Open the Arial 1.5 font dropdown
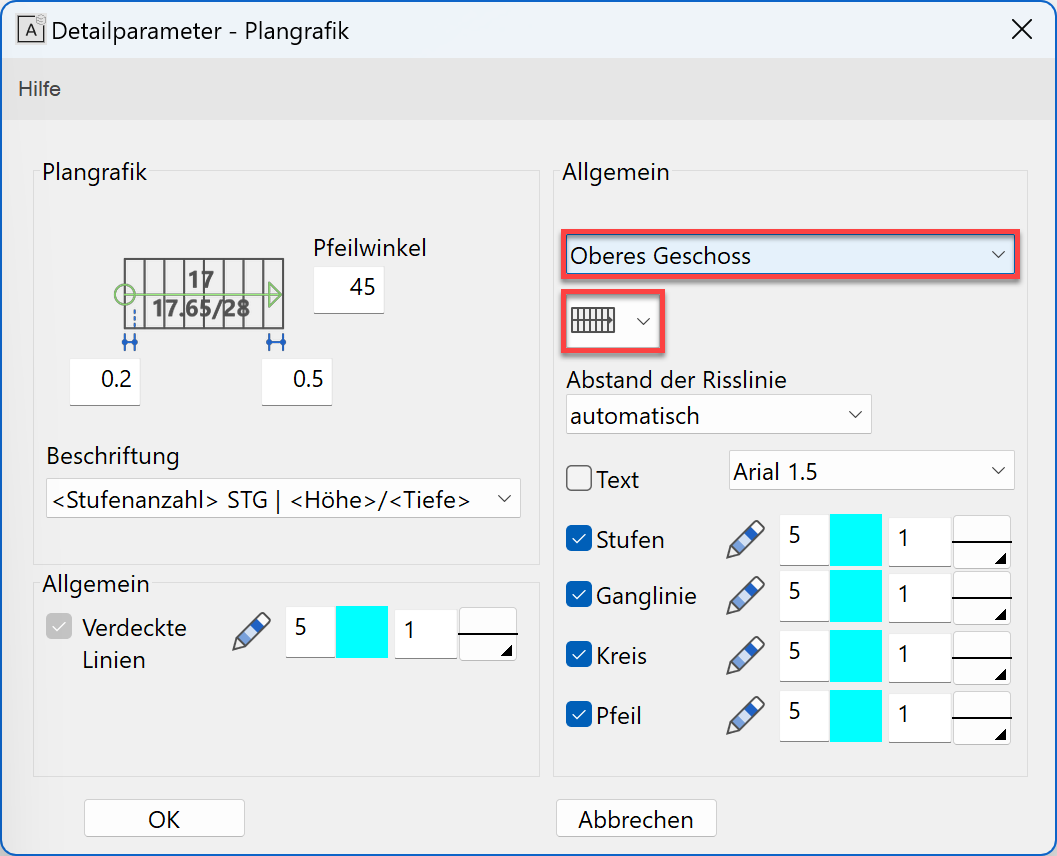The width and height of the screenshot is (1057, 856). pyautogui.click(x=871, y=471)
